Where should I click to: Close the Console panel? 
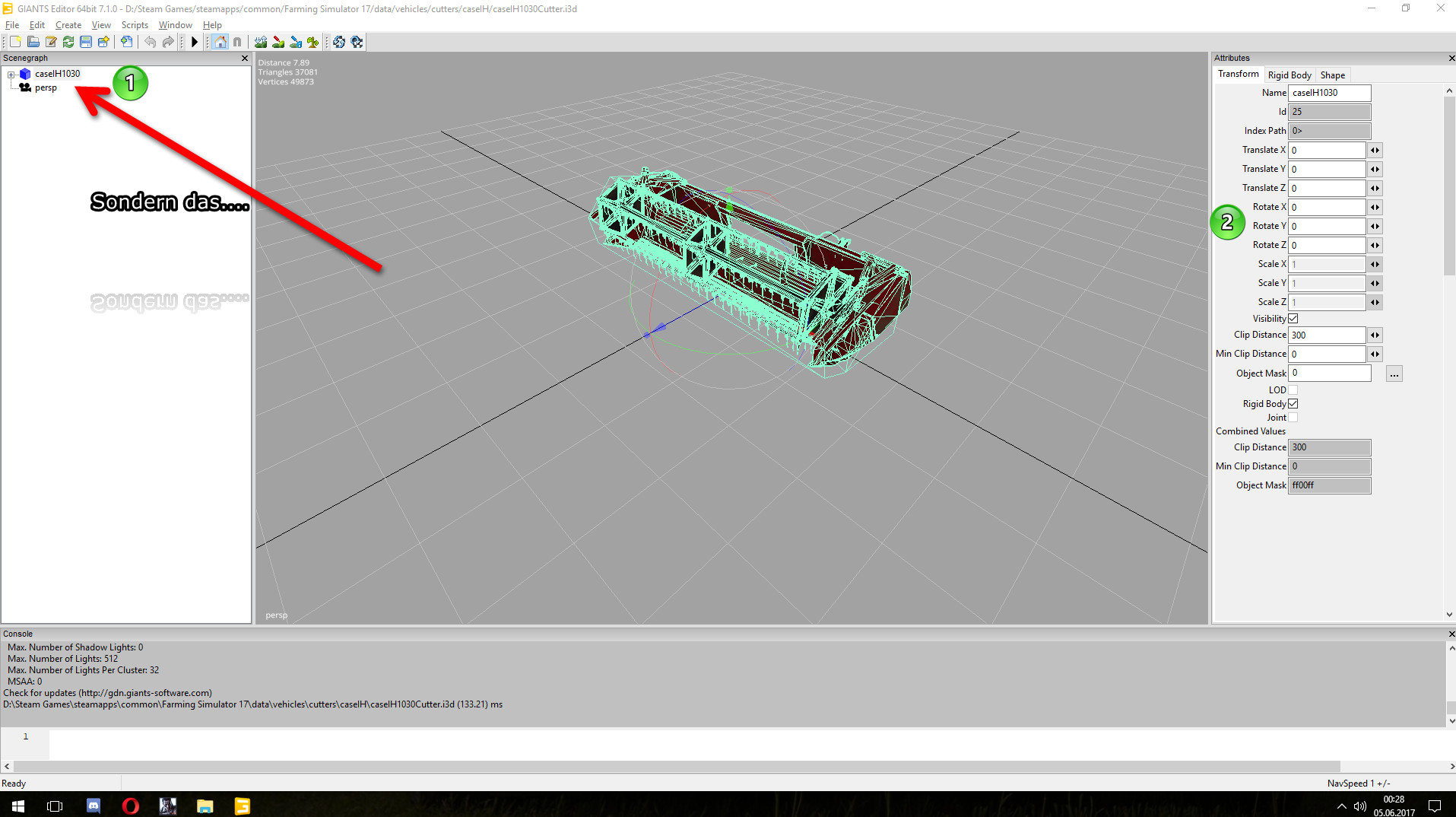[x=1451, y=634]
